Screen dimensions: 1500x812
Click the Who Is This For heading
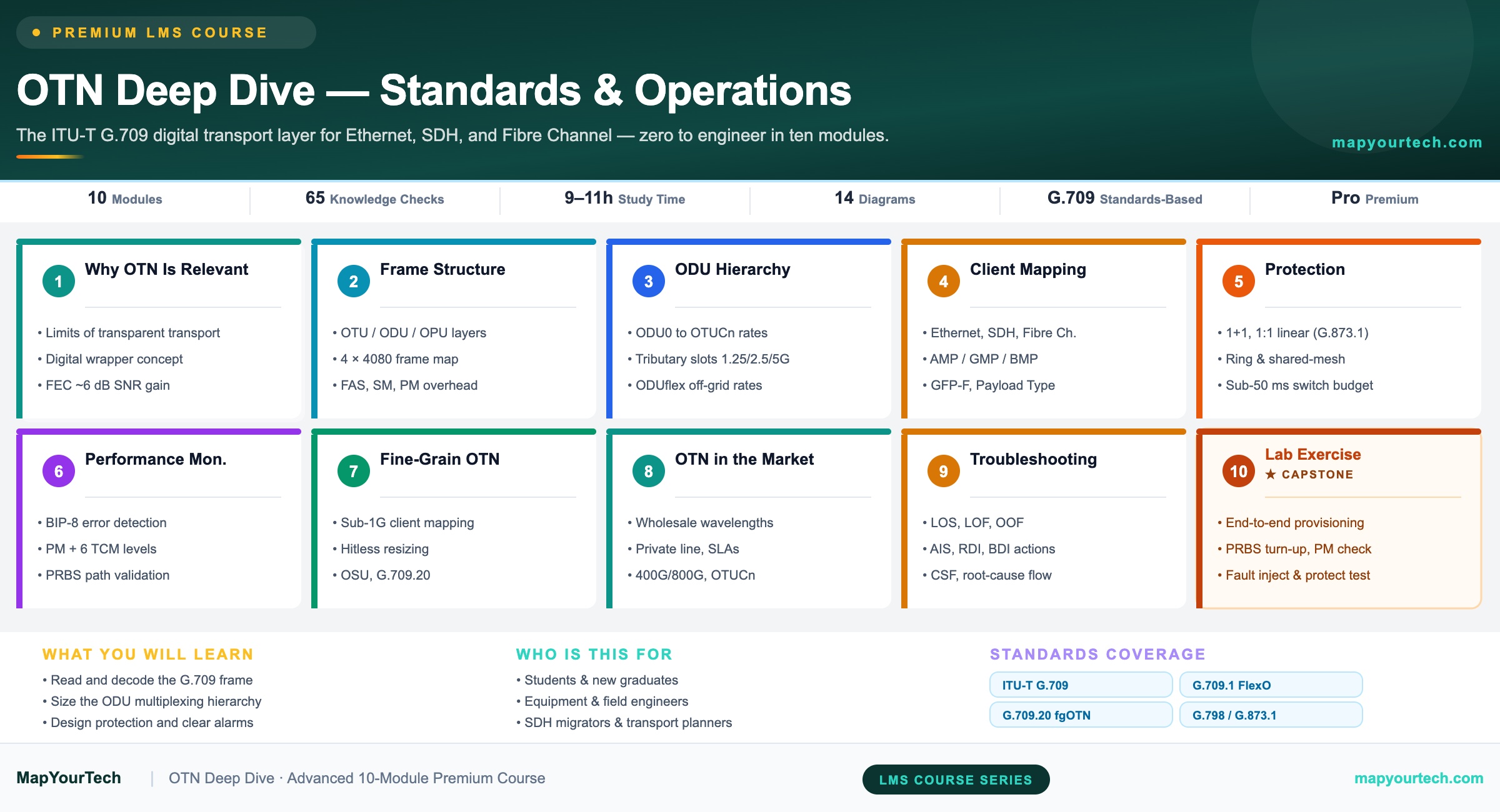(594, 654)
